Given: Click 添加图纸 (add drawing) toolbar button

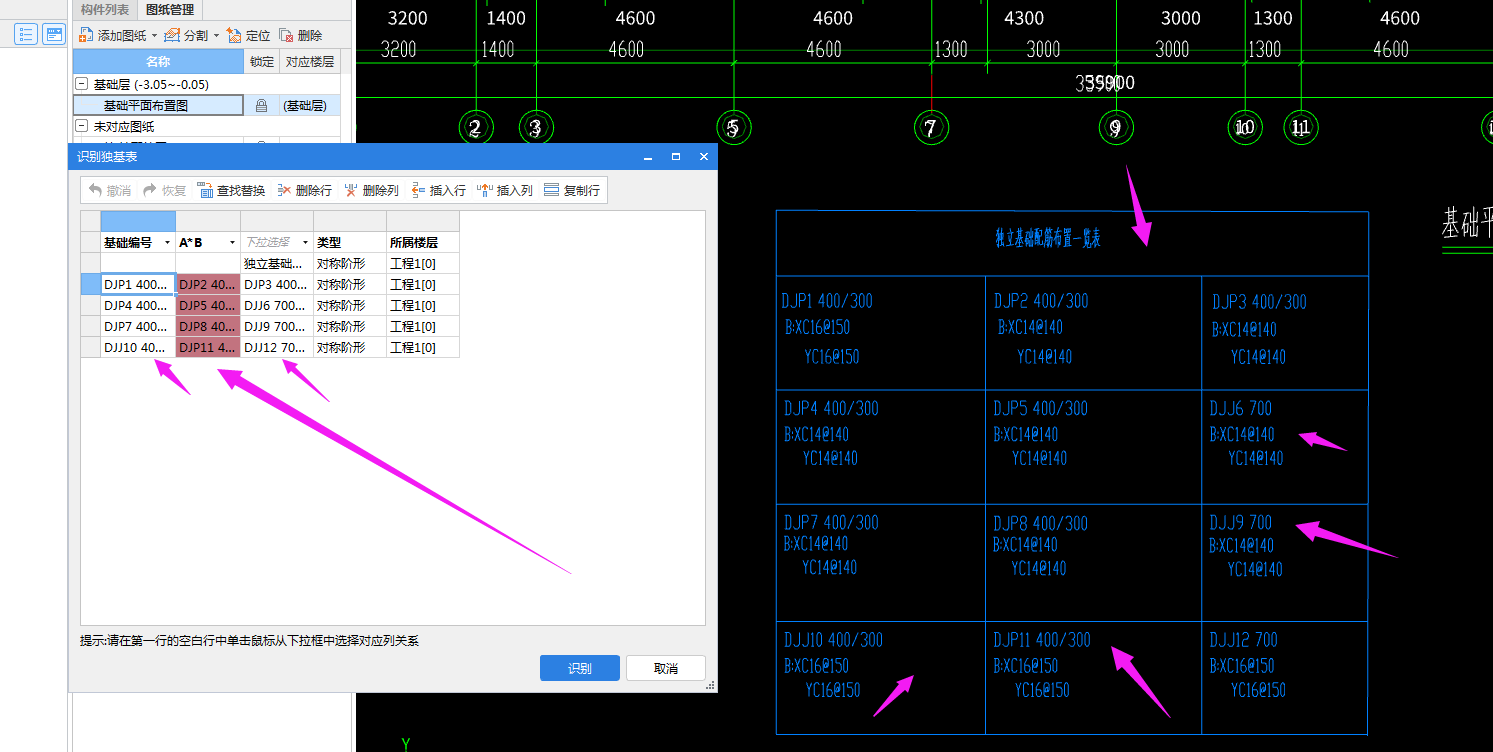Looking at the screenshot, I should 113,35.
